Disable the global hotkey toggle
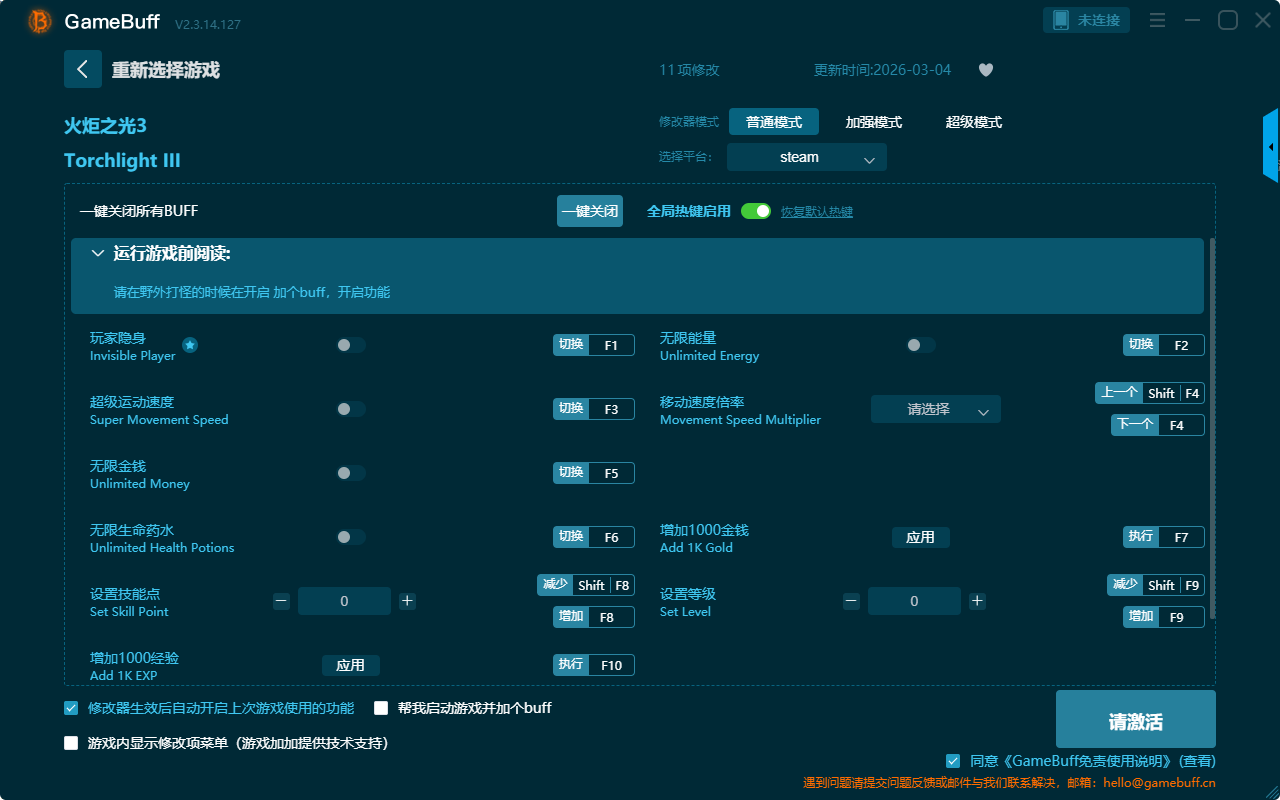The width and height of the screenshot is (1280, 800). [x=756, y=211]
